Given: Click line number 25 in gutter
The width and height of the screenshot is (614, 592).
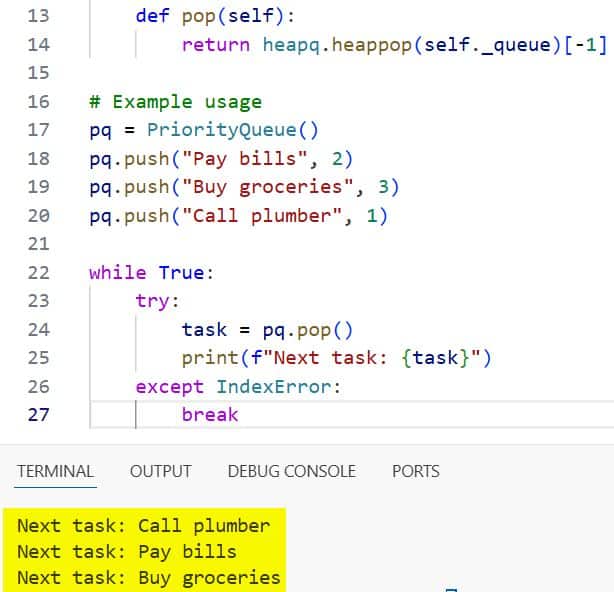Looking at the screenshot, I should (x=38, y=358).
